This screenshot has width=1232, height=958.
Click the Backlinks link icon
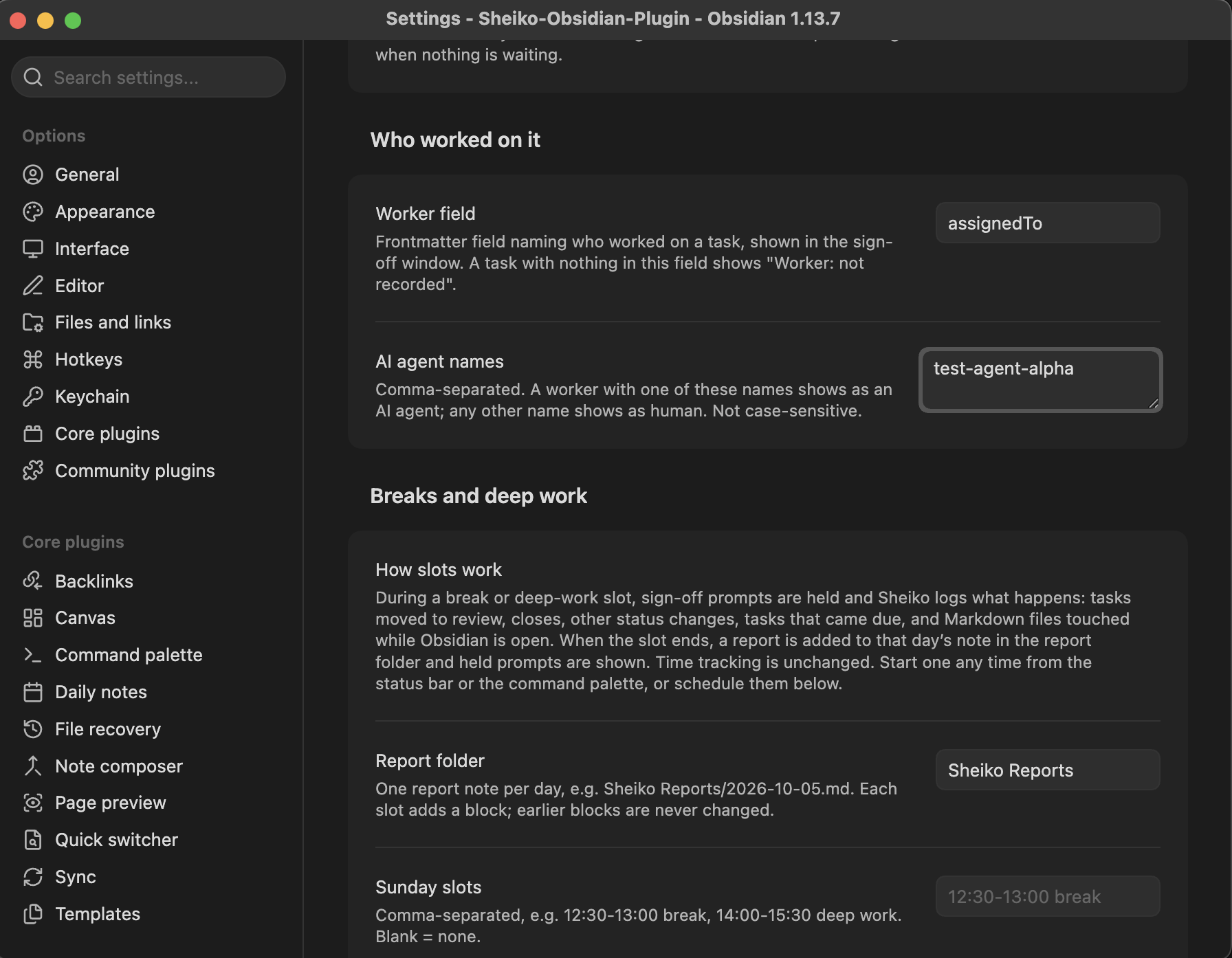[x=33, y=581]
